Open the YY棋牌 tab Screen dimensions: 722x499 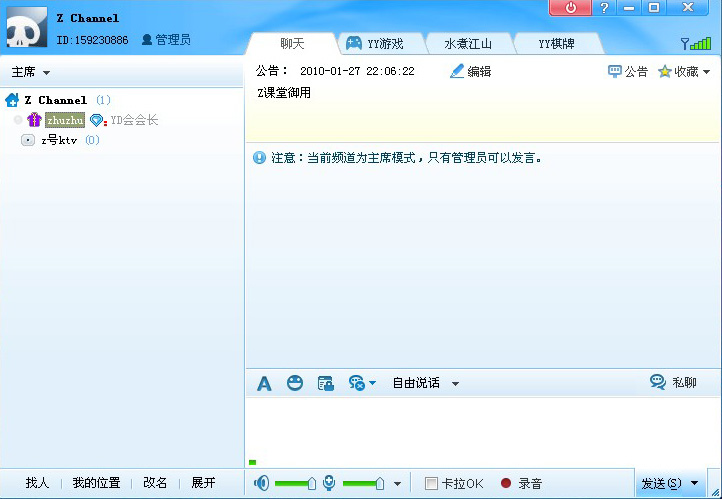(x=556, y=44)
